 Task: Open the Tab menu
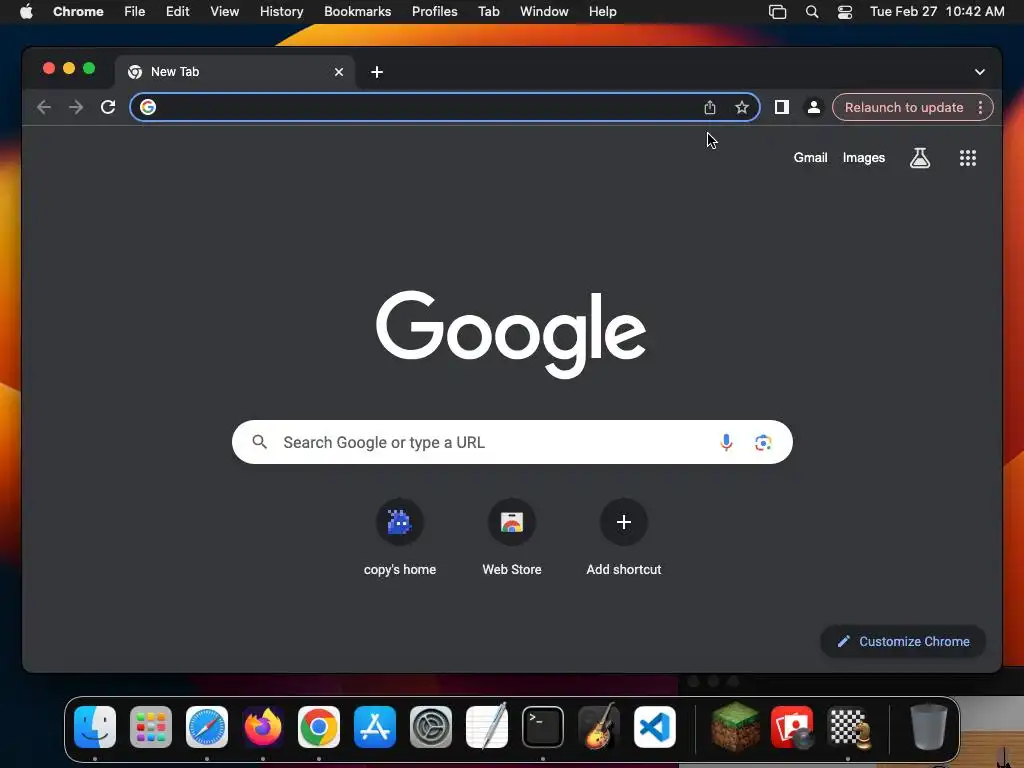pos(488,12)
